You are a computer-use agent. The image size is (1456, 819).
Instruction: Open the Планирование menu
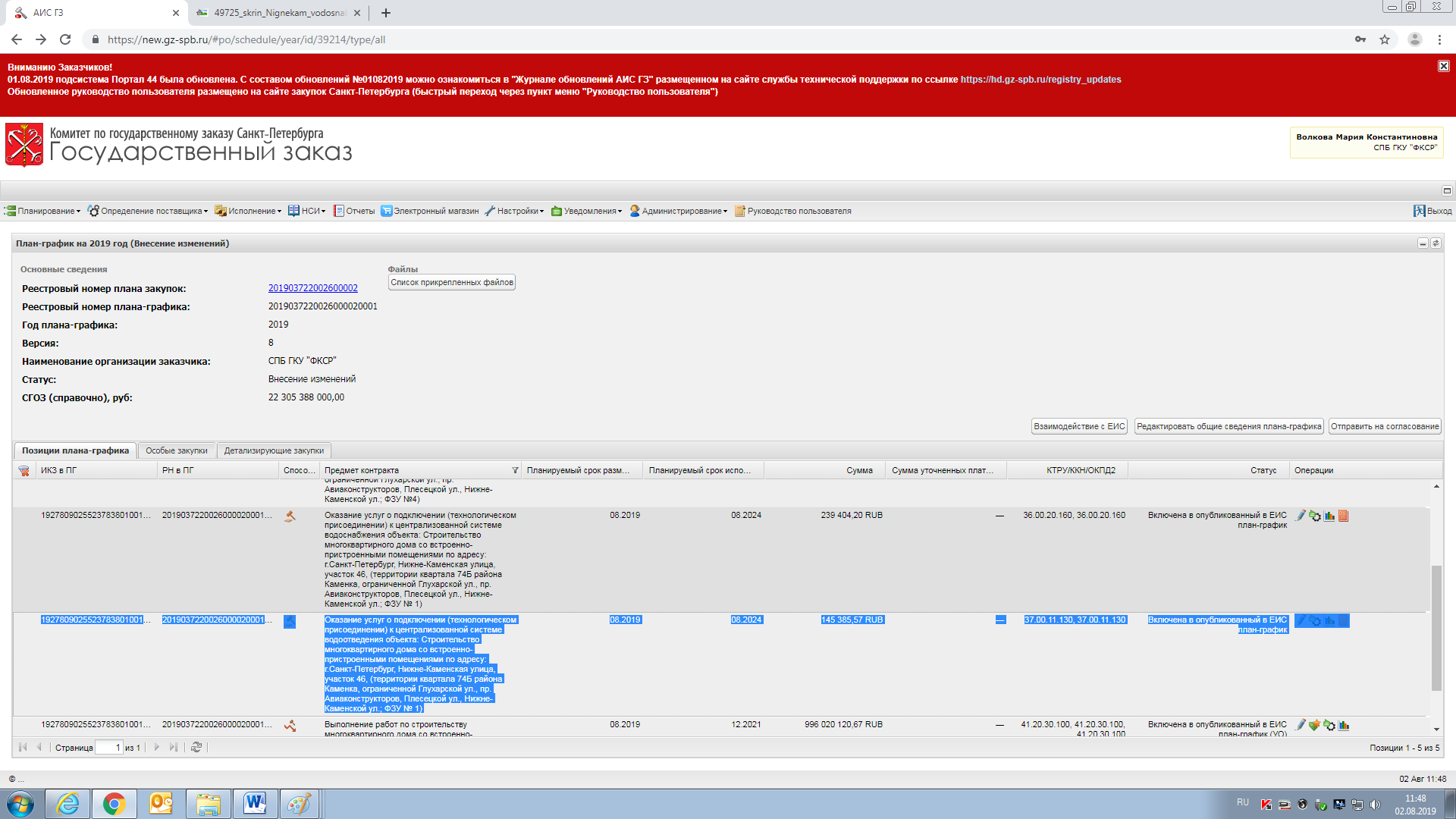pos(42,211)
